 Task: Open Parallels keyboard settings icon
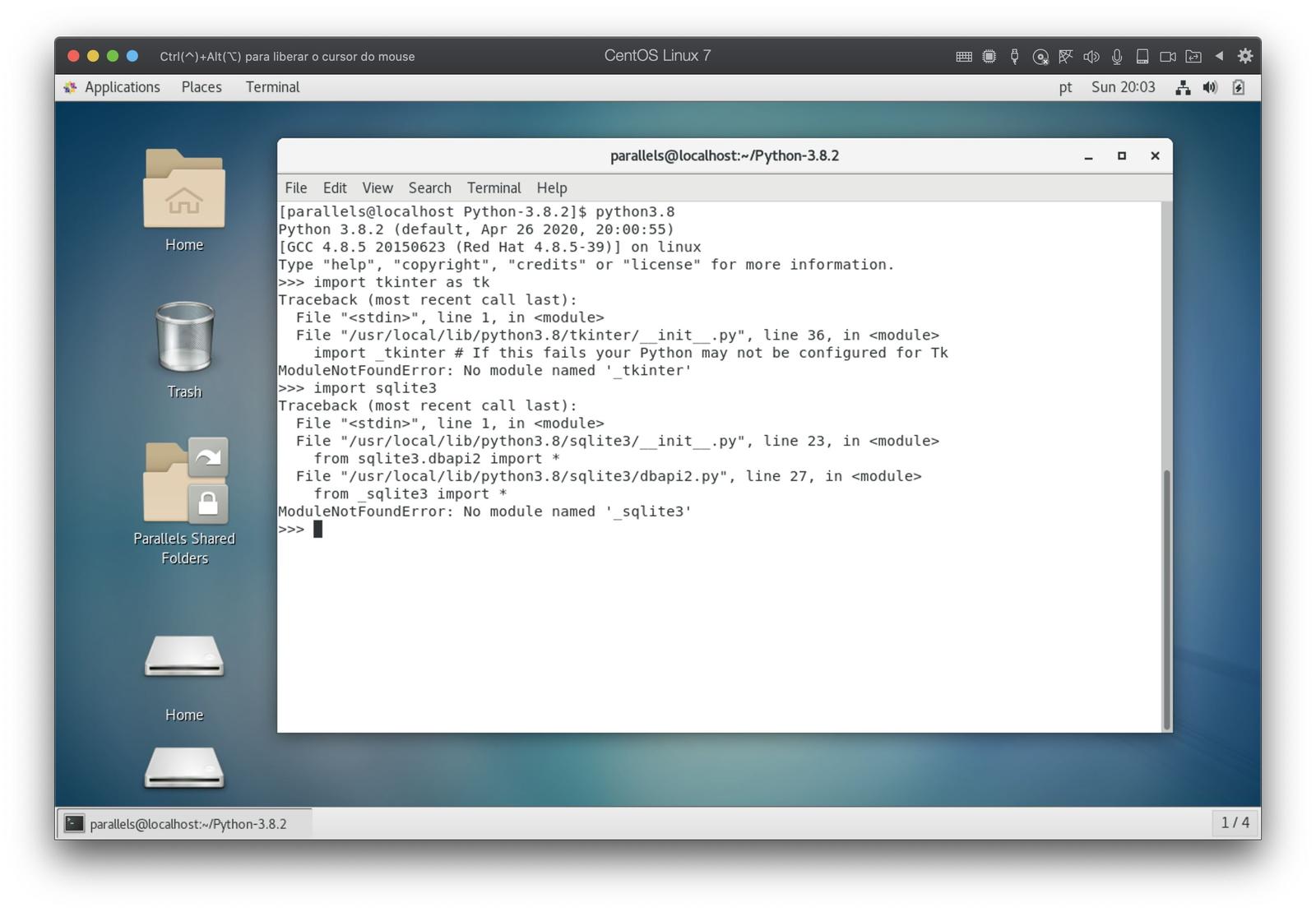point(964,57)
